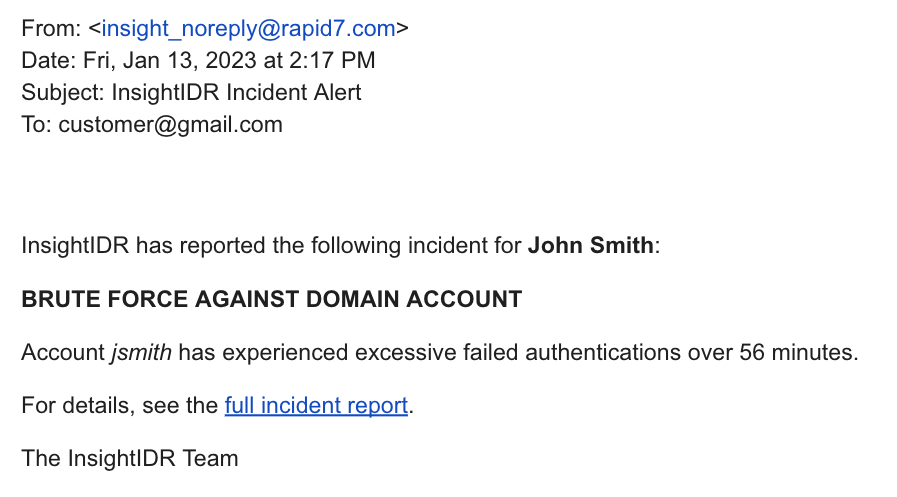Click the recipient address customer@gmail.com
The image size is (897, 497).
pos(171,125)
